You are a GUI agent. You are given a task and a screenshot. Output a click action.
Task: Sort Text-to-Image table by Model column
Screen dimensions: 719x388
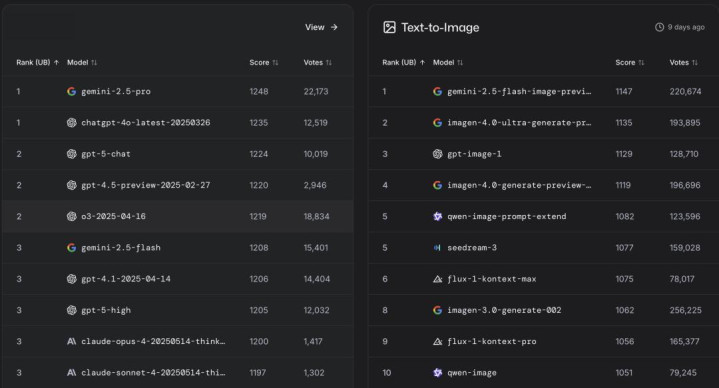coord(448,62)
